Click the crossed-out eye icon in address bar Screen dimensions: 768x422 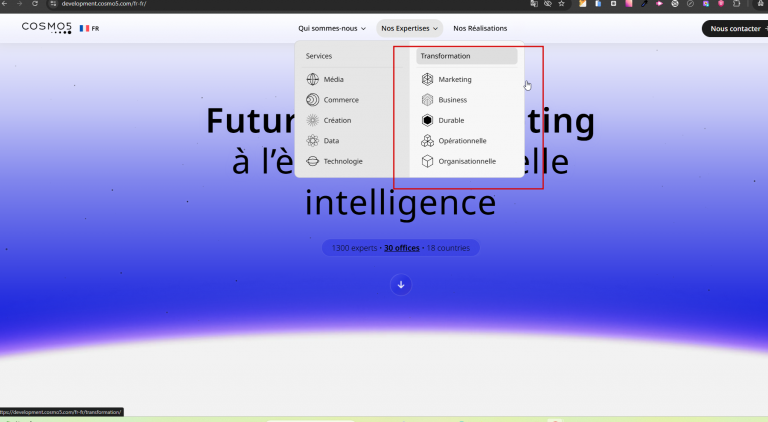pos(548,3)
